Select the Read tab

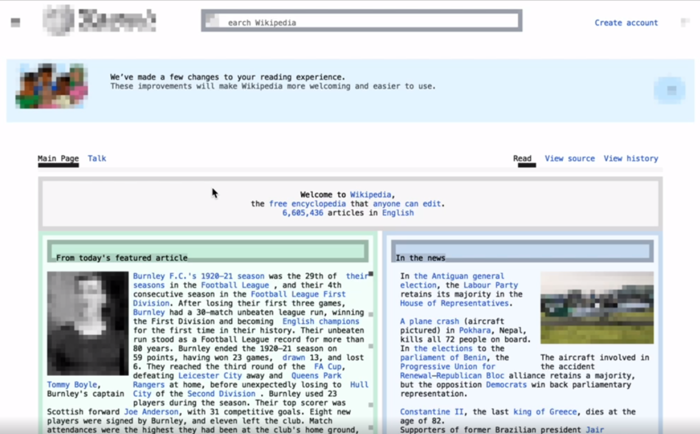pos(522,159)
